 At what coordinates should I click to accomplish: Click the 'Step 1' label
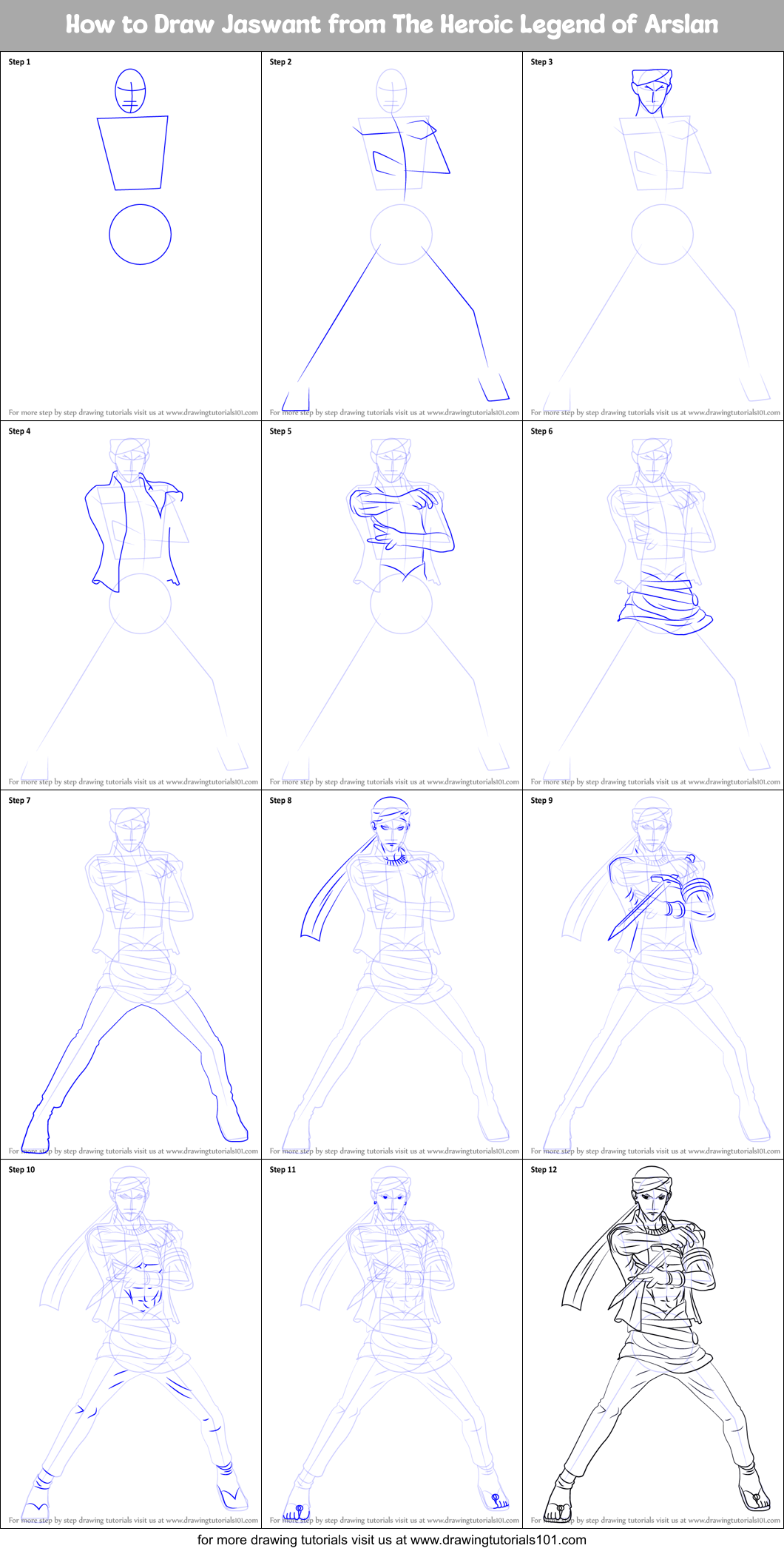click(x=19, y=62)
